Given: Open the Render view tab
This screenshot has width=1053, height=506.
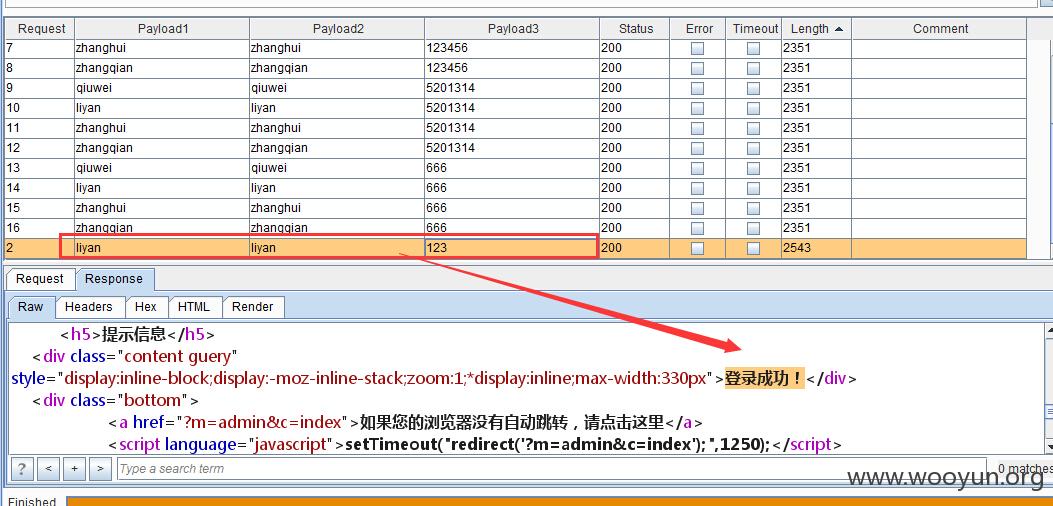Looking at the screenshot, I should click(x=253, y=307).
